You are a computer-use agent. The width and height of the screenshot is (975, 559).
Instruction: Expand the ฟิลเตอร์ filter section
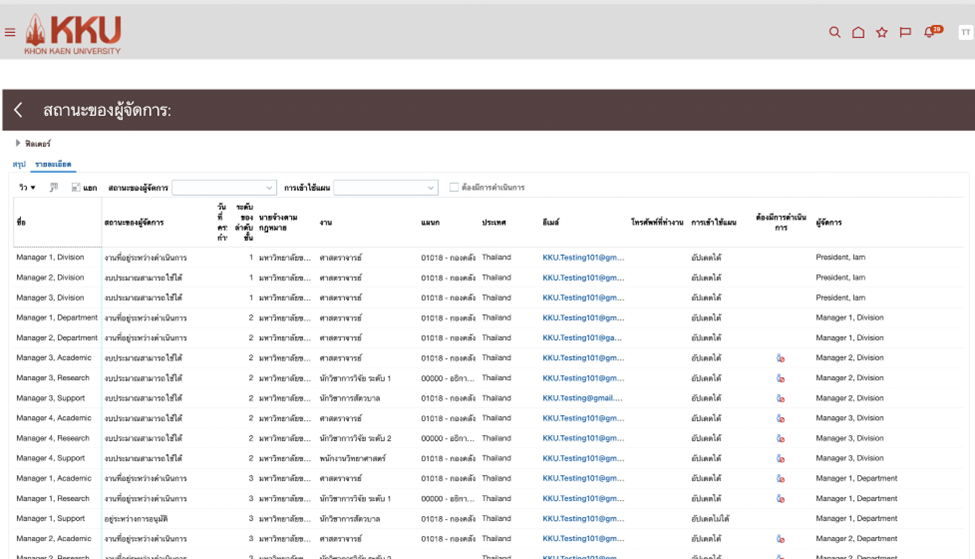(x=18, y=143)
